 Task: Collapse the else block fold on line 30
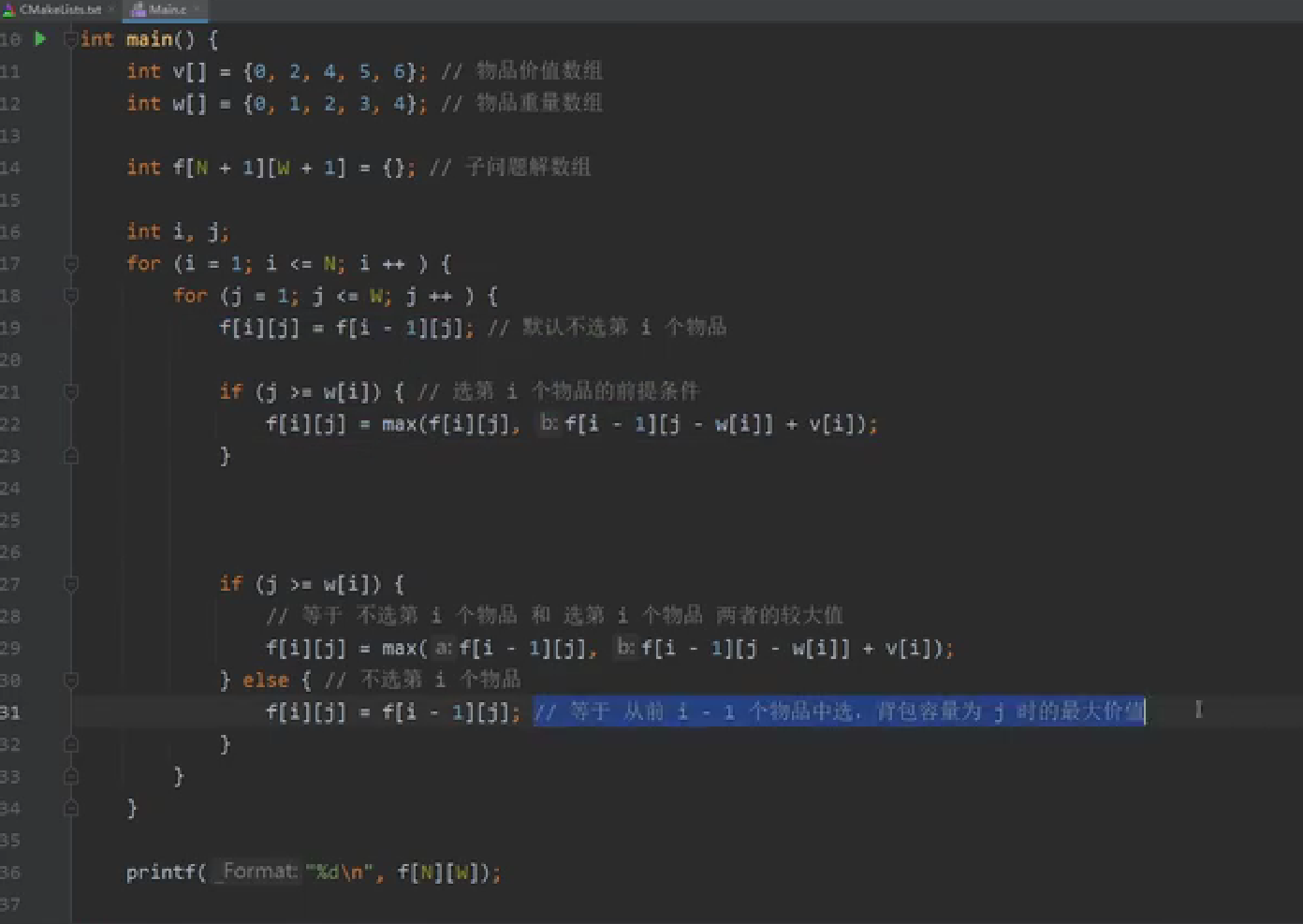point(70,681)
